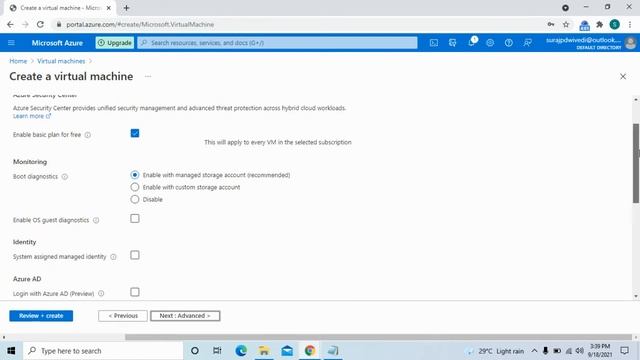
Task: Click the Create a virtual machine browser tab
Action: pos(60,8)
